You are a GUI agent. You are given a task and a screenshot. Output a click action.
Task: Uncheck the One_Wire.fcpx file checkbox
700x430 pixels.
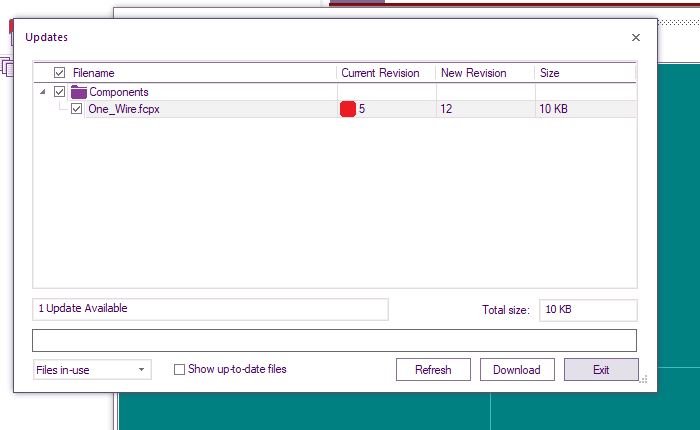click(x=77, y=109)
